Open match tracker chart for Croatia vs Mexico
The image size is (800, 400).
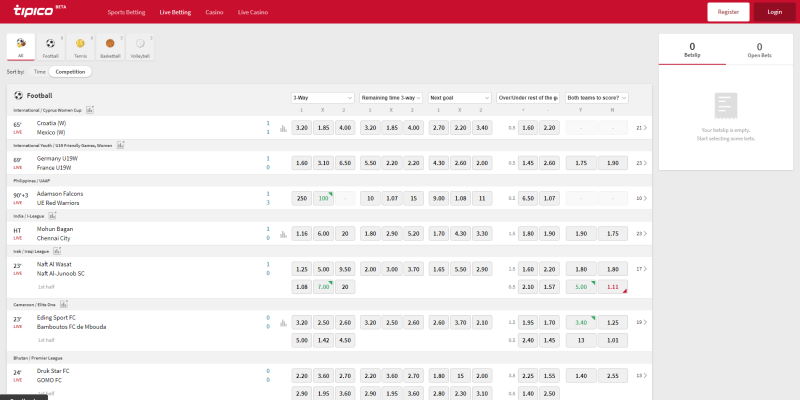pyautogui.click(x=283, y=129)
